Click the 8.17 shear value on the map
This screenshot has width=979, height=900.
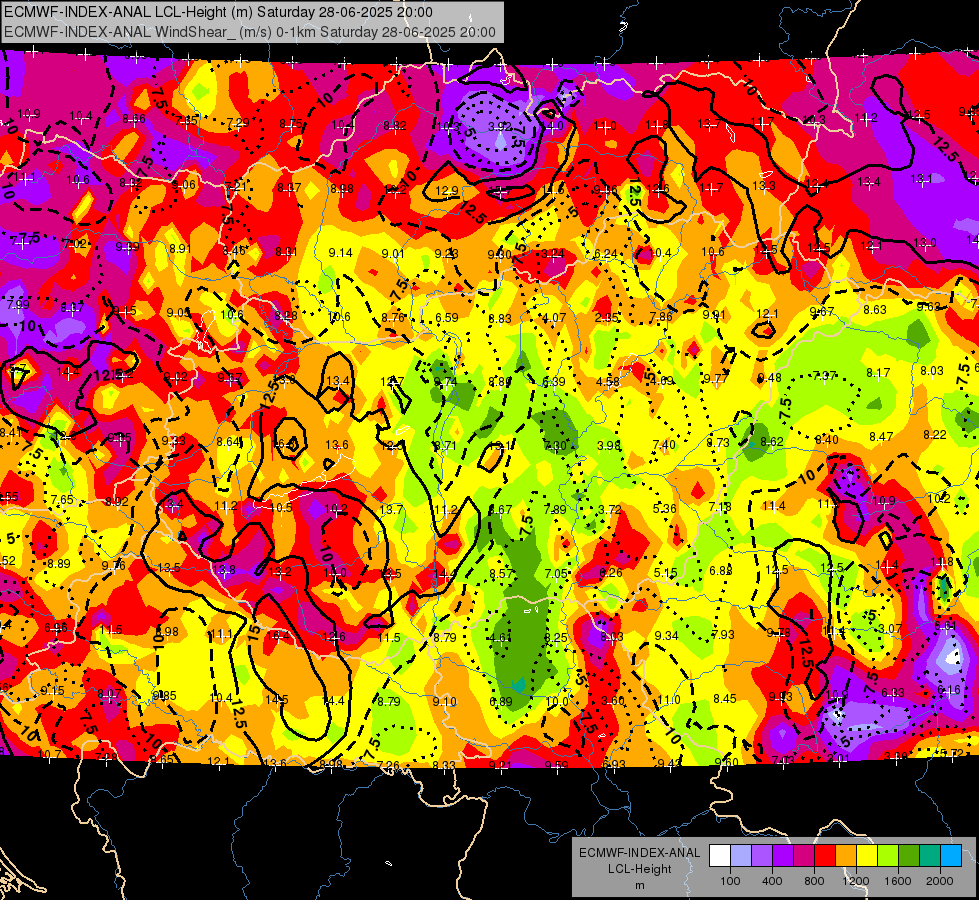(878, 373)
